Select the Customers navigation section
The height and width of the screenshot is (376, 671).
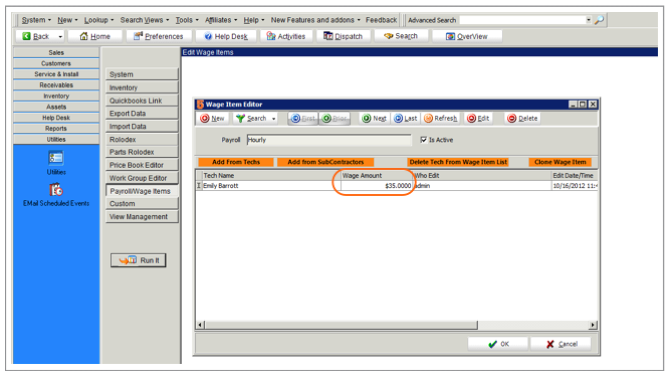56,63
